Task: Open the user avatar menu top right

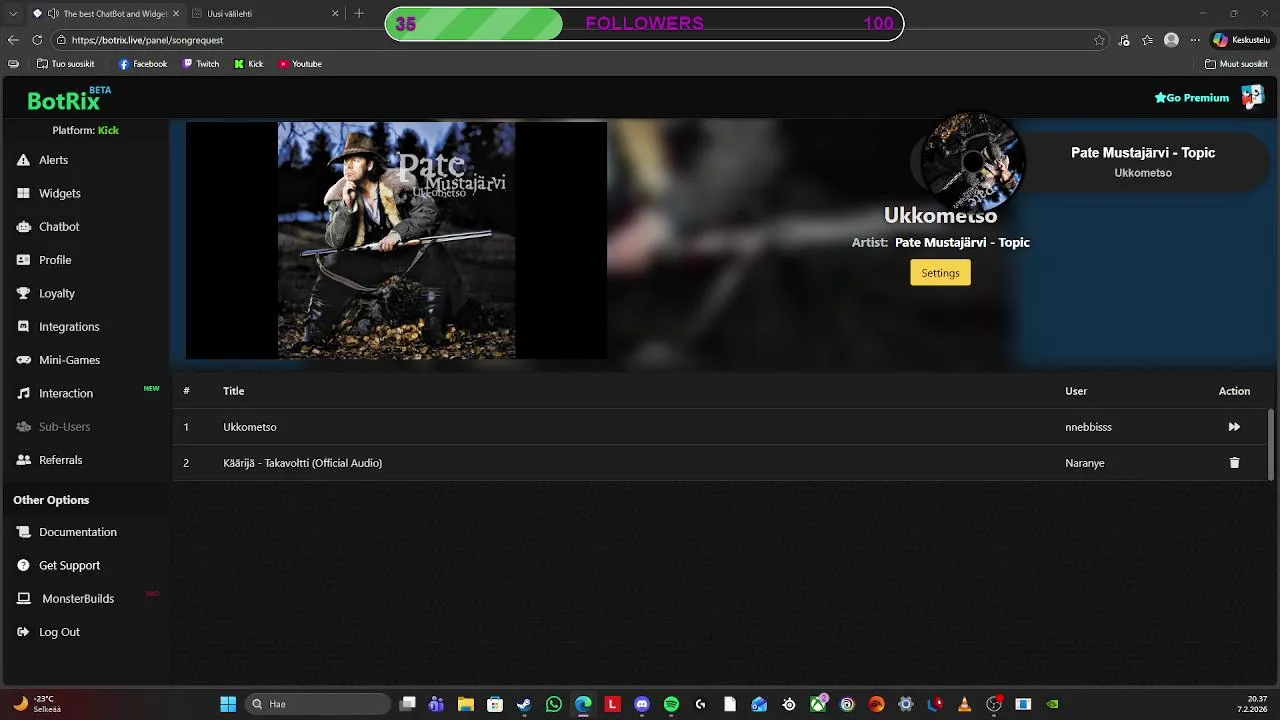Action: (x=1252, y=97)
